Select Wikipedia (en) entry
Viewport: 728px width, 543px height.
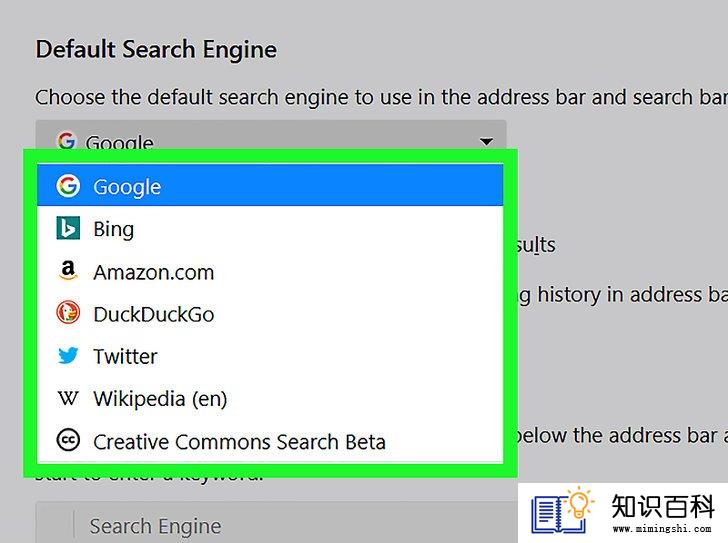point(270,398)
